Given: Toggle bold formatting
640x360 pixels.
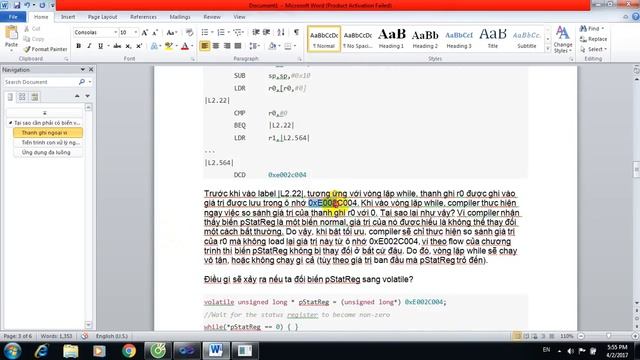Looking at the screenshot, I should (x=78, y=46).
